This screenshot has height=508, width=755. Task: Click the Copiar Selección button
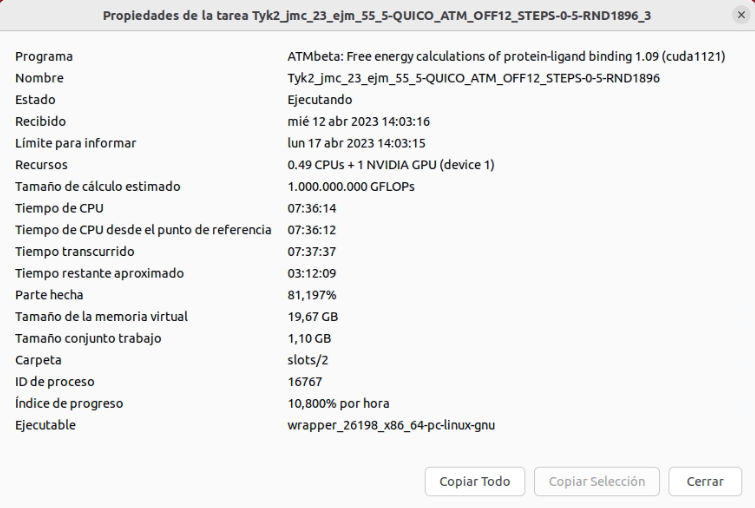tap(597, 481)
